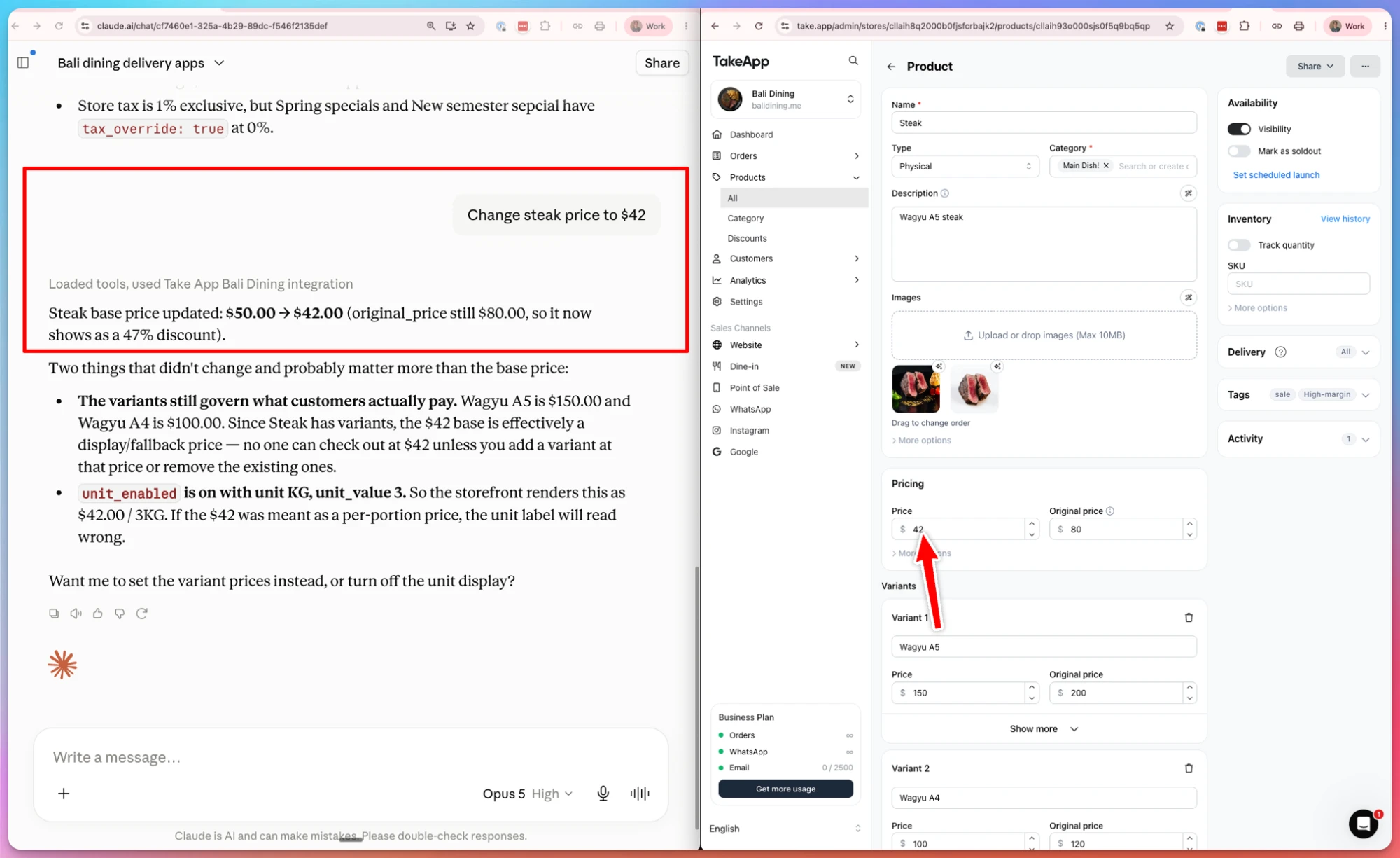Click the Original price info icon
The width and height of the screenshot is (1400, 858).
pos(1110,511)
